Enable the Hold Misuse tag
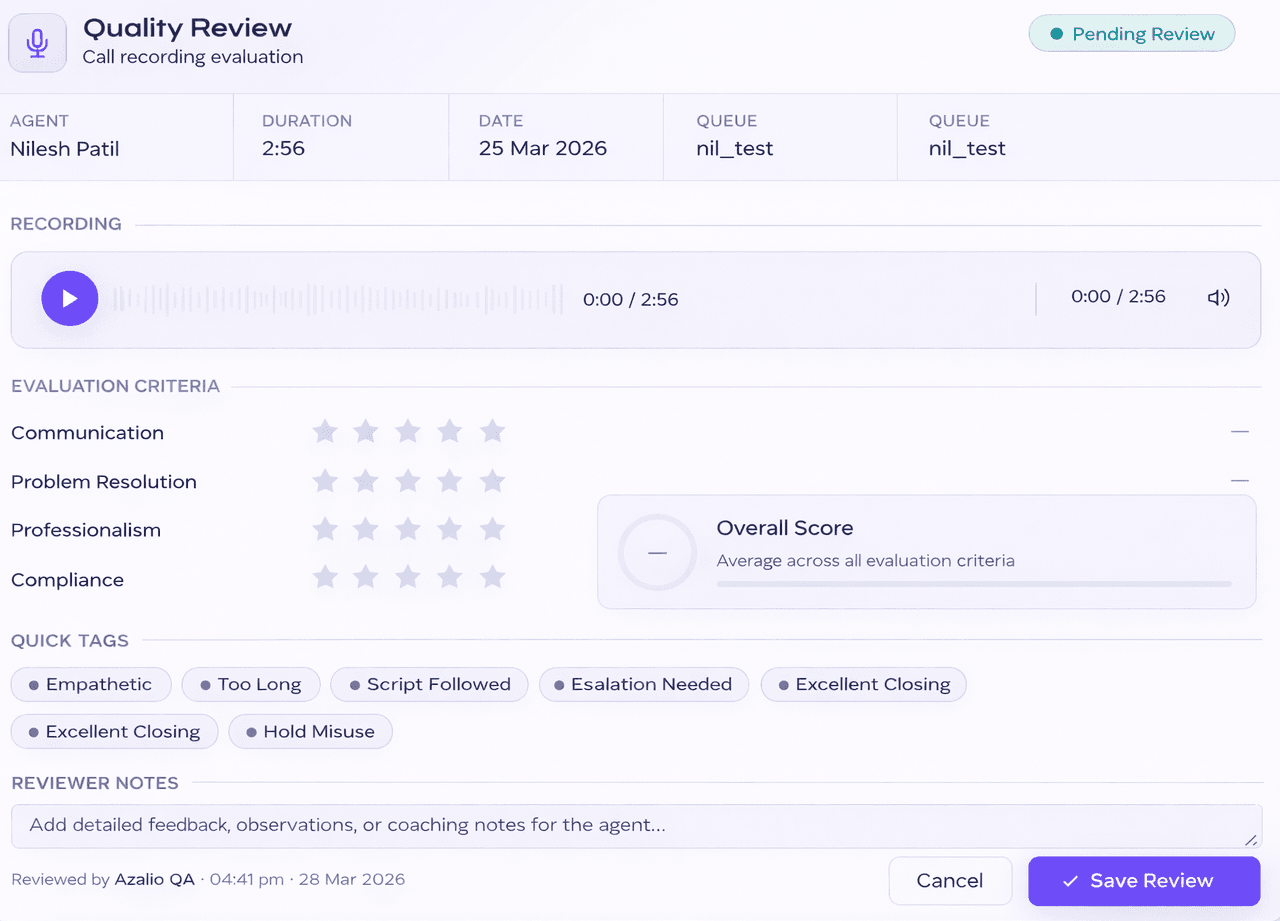This screenshot has height=921, width=1280. (x=310, y=731)
